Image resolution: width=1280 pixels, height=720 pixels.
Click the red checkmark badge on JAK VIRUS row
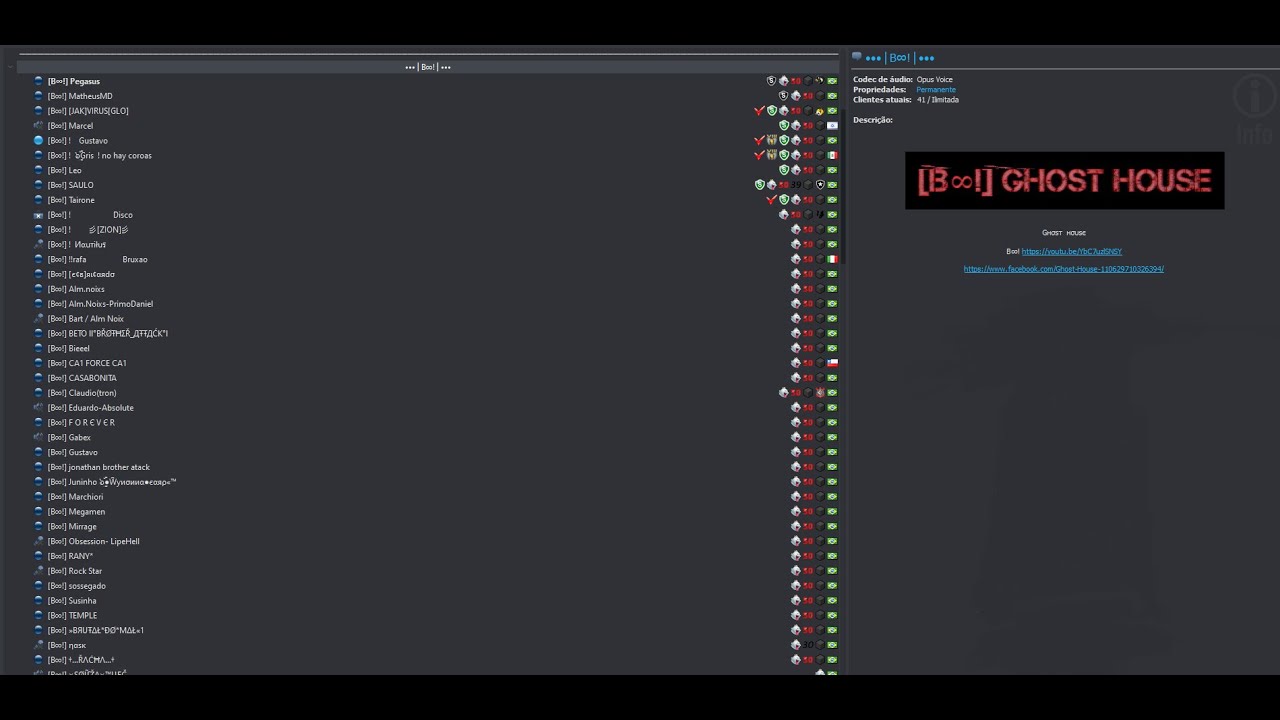pos(759,111)
